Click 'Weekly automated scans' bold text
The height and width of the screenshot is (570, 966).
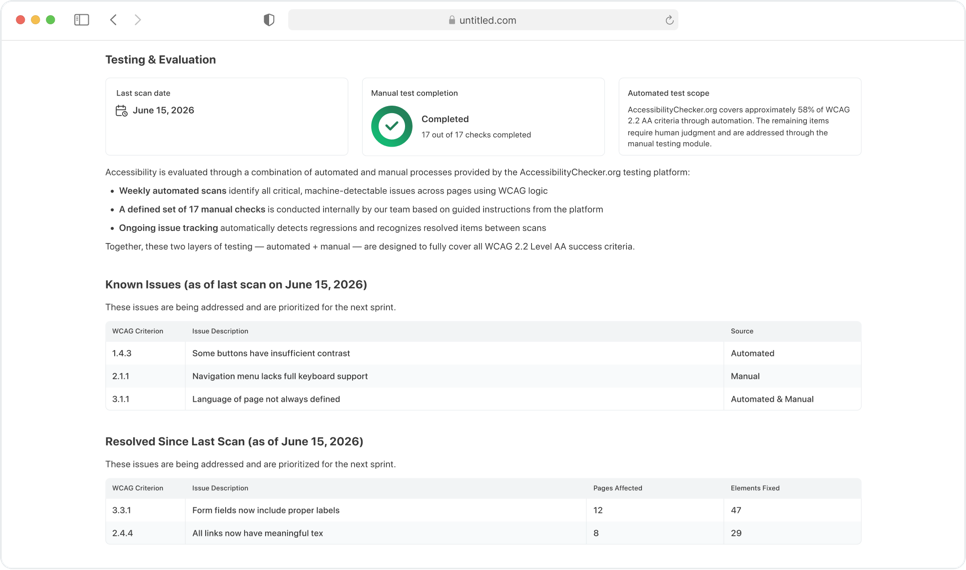(172, 191)
